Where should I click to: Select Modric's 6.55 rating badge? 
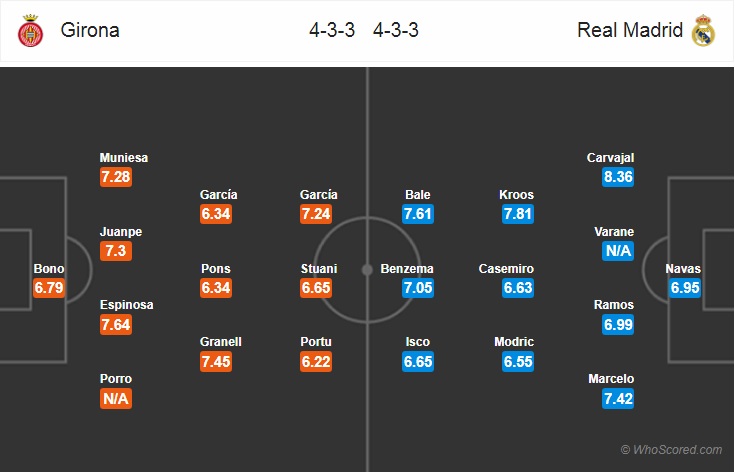(x=518, y=362)
